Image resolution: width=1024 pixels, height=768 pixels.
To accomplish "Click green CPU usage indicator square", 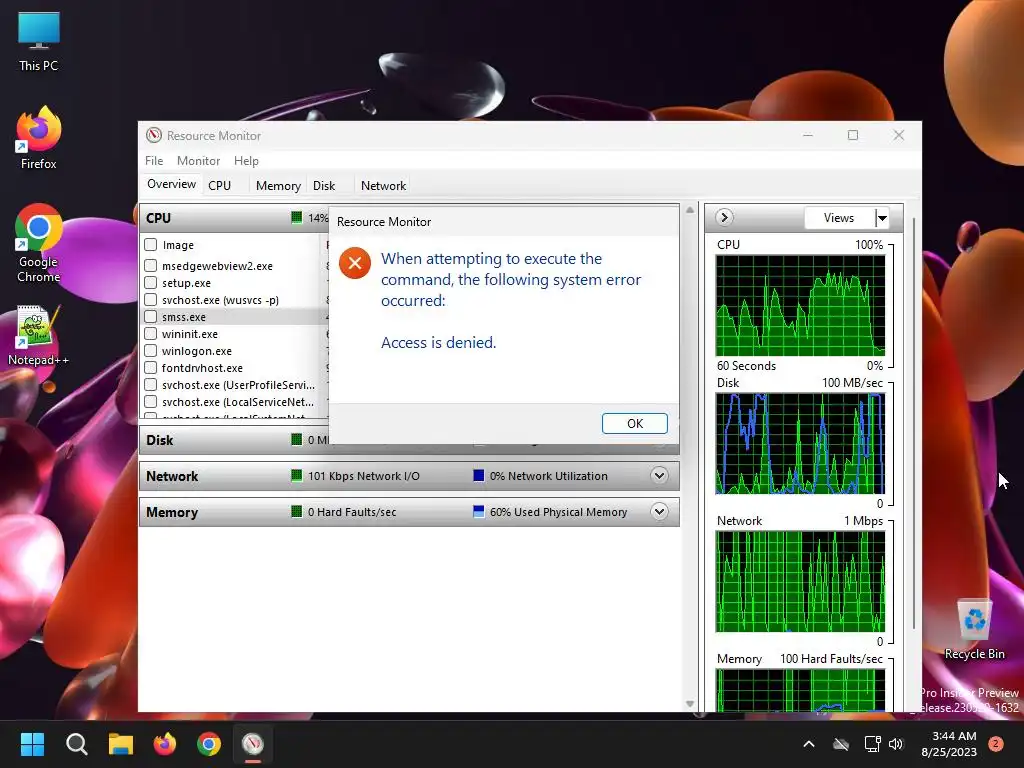I will click(296, 217).
